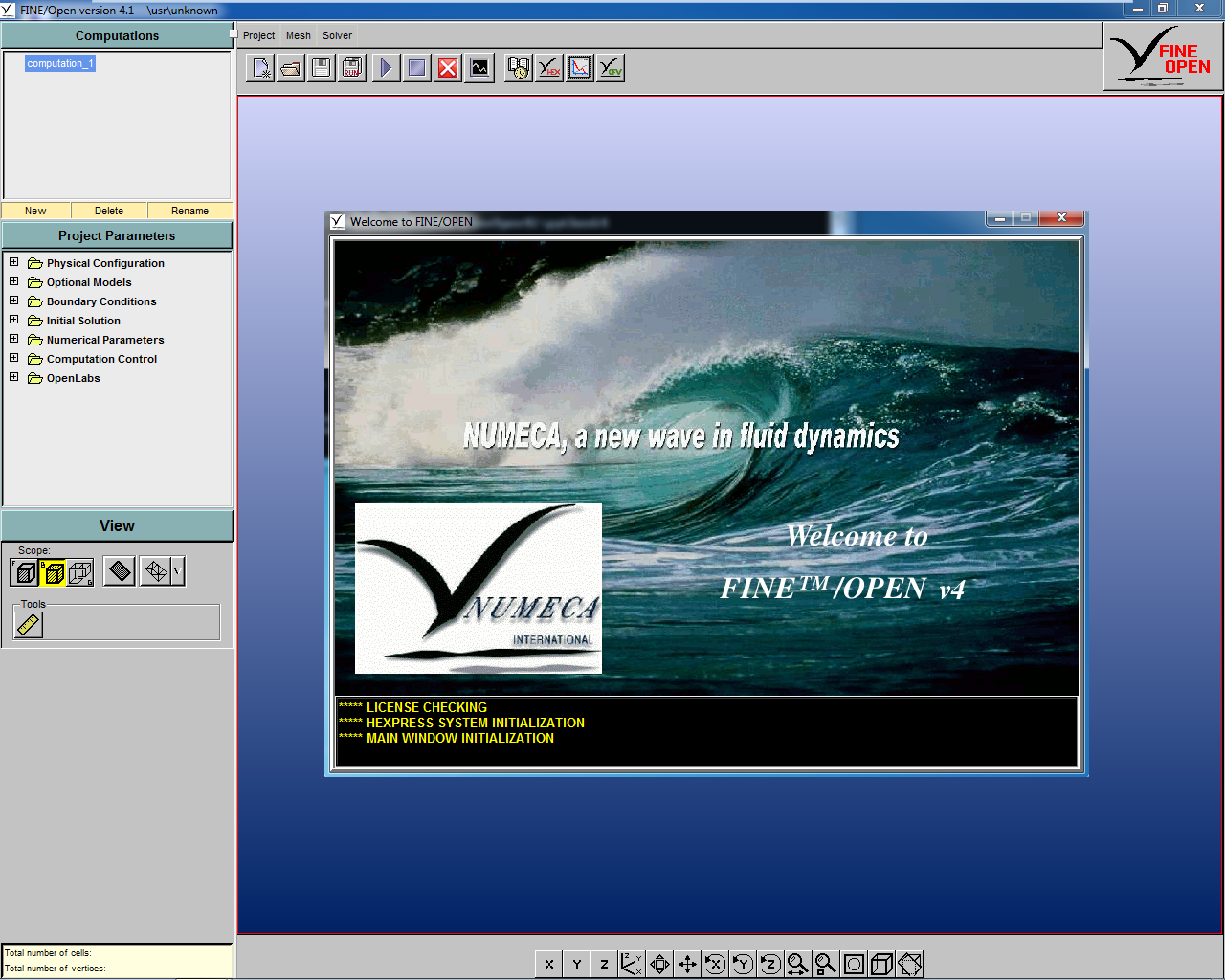This screenshot has width=1225, height=980.
Task: Launch HEXPRESS with the HEX icon
Action: (x=549, y=68)
